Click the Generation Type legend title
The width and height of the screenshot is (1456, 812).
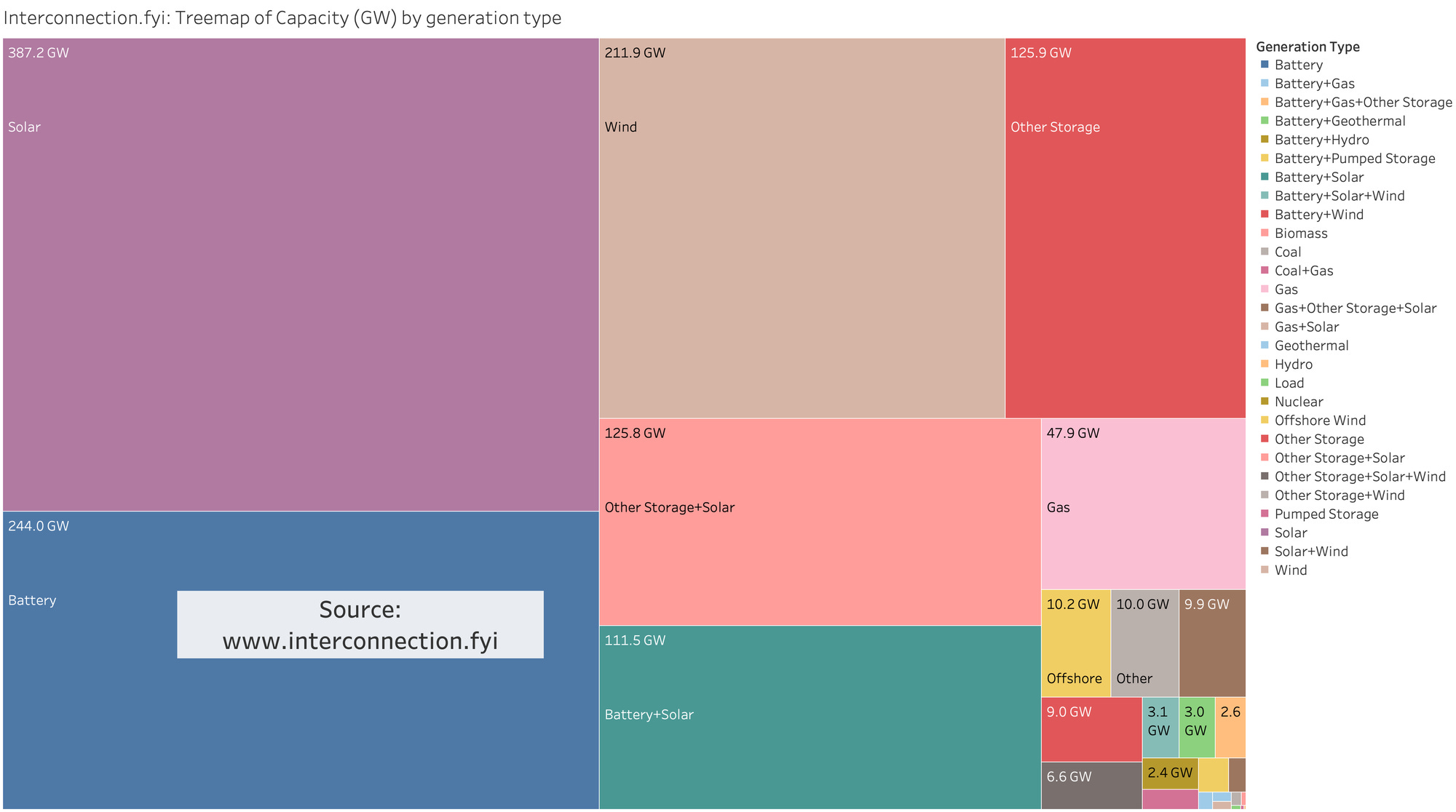pos(1307,47)
